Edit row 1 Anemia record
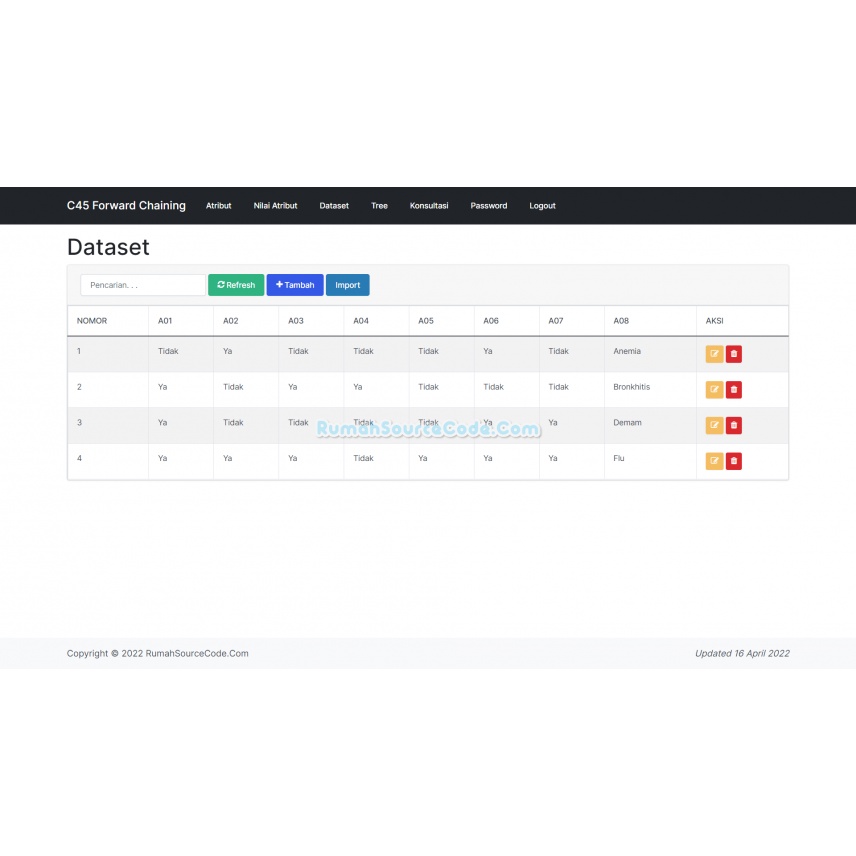 click(x=714, y=354)
